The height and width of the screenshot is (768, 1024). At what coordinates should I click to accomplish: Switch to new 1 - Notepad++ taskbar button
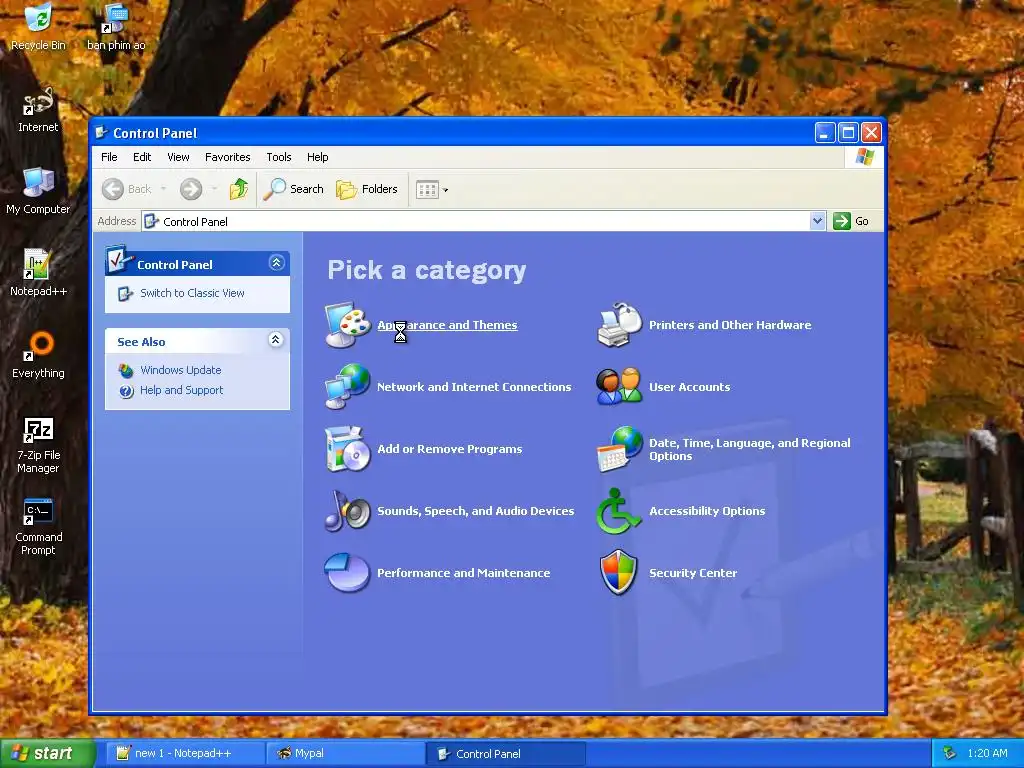[x=183, y=753]
